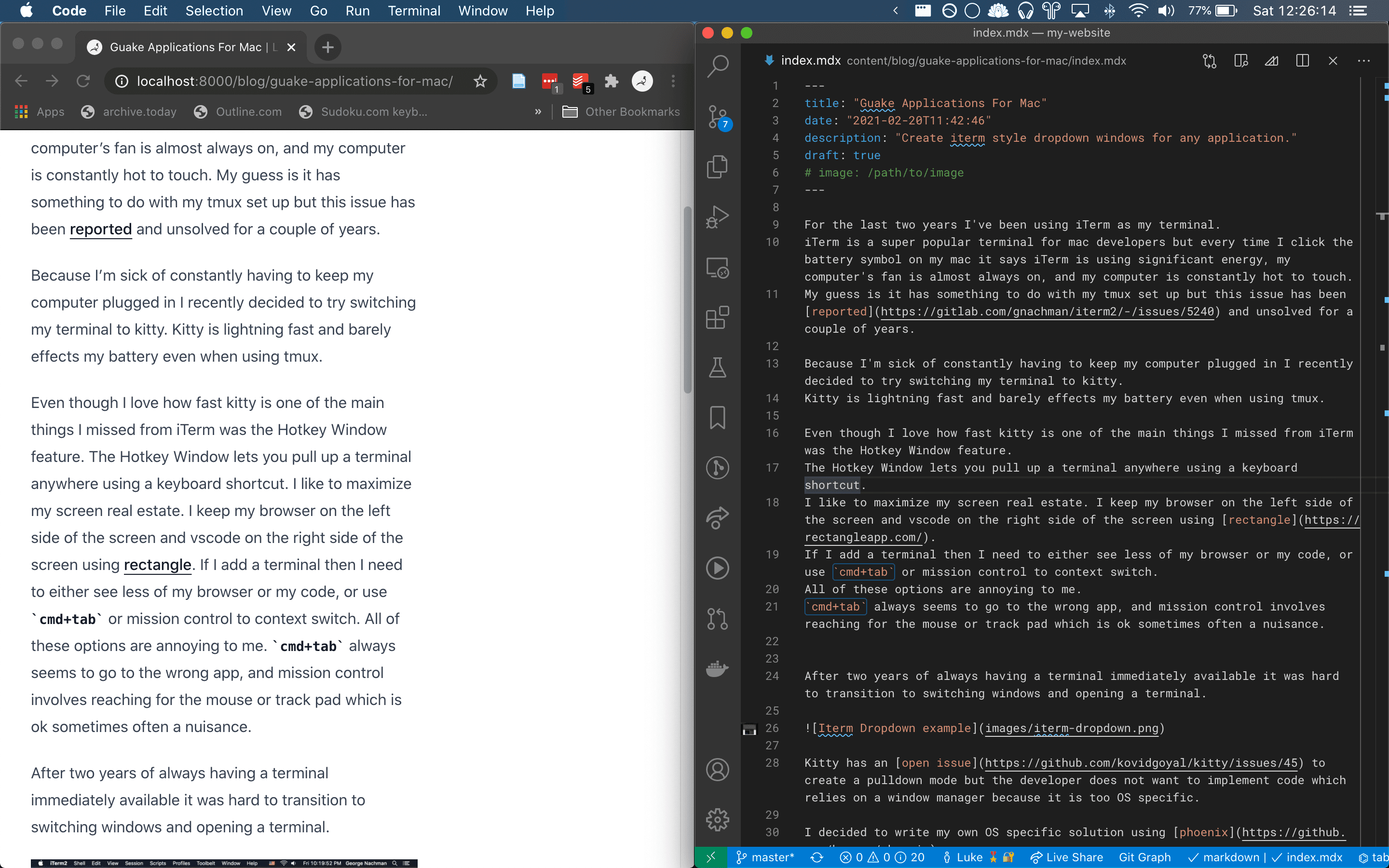Open the Terminal menu in menu bar
Viewport: 1389px width, 868px height.
(x=413, y=11)
